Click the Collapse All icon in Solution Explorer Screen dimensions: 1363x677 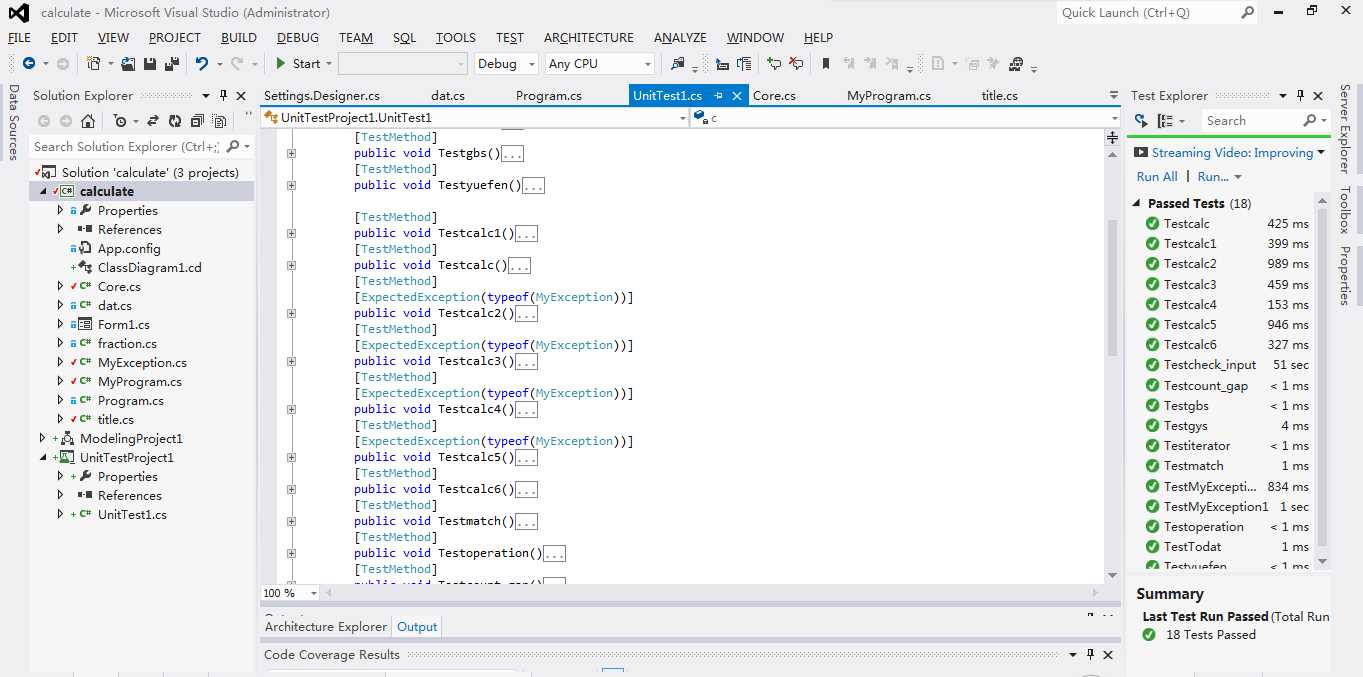click(x=196, y=121)
